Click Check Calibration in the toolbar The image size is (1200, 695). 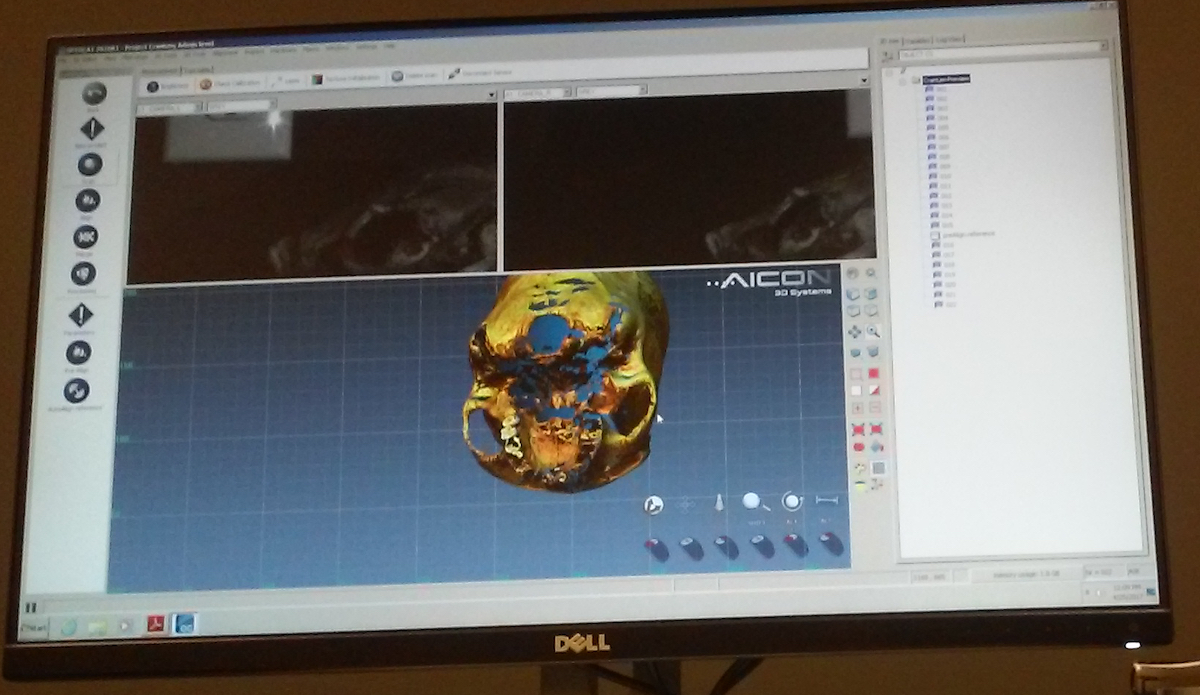[x=231, y=84]
